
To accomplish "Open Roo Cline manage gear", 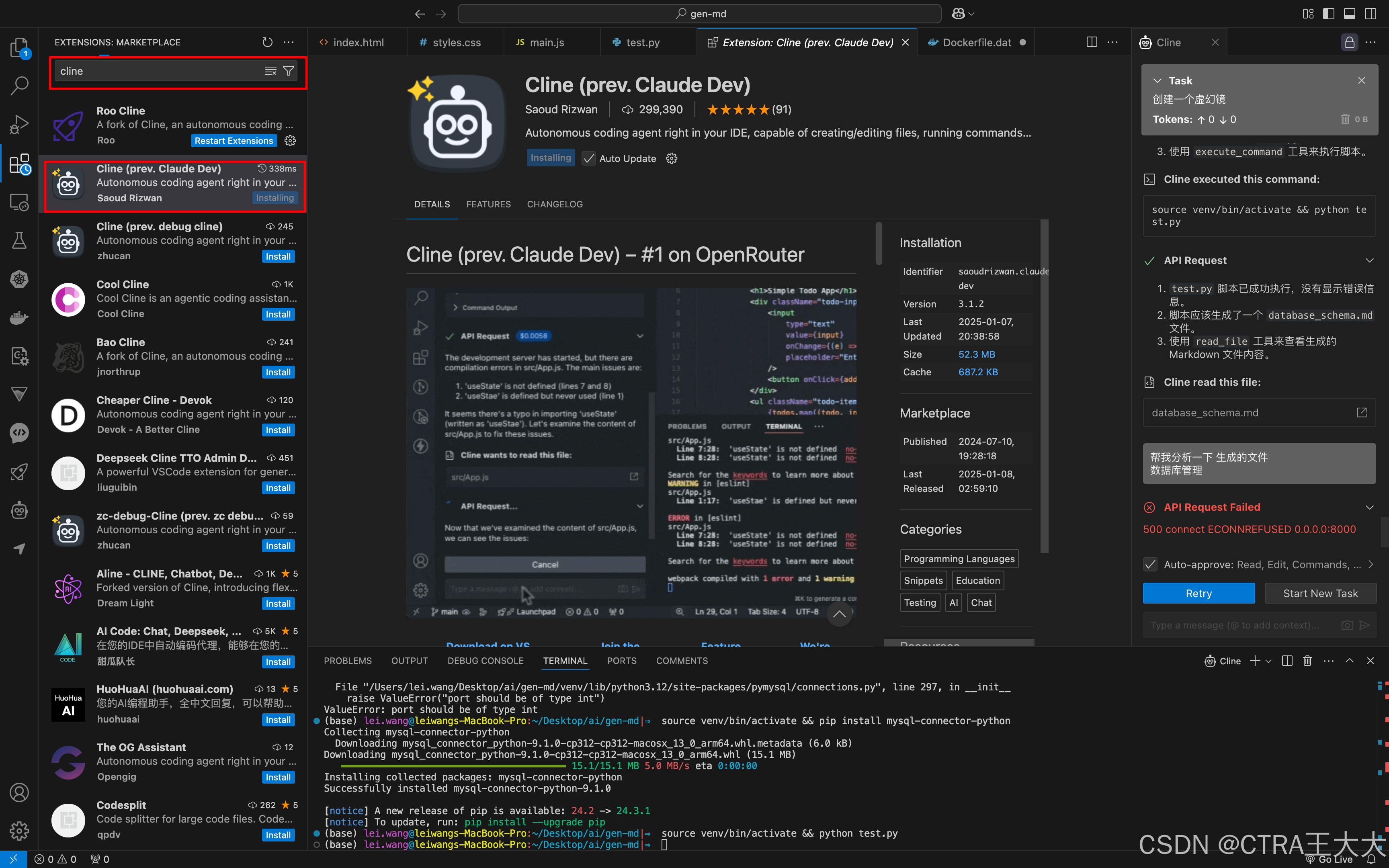I will (291, 141).
